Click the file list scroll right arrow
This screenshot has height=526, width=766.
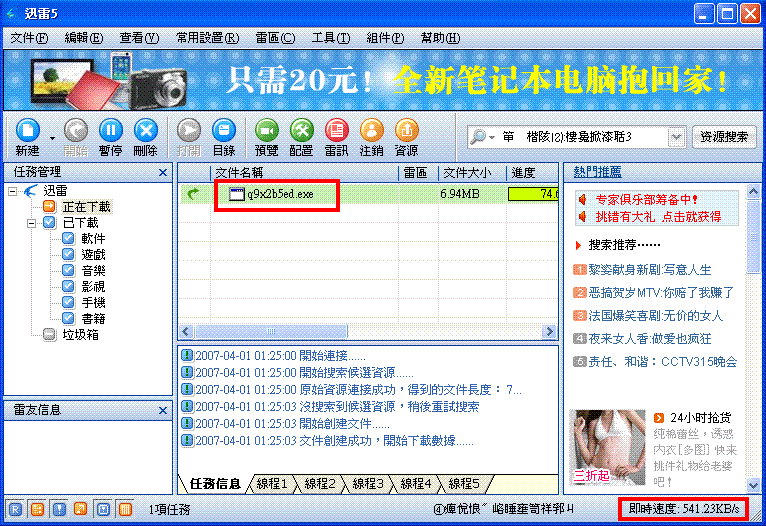550,332
